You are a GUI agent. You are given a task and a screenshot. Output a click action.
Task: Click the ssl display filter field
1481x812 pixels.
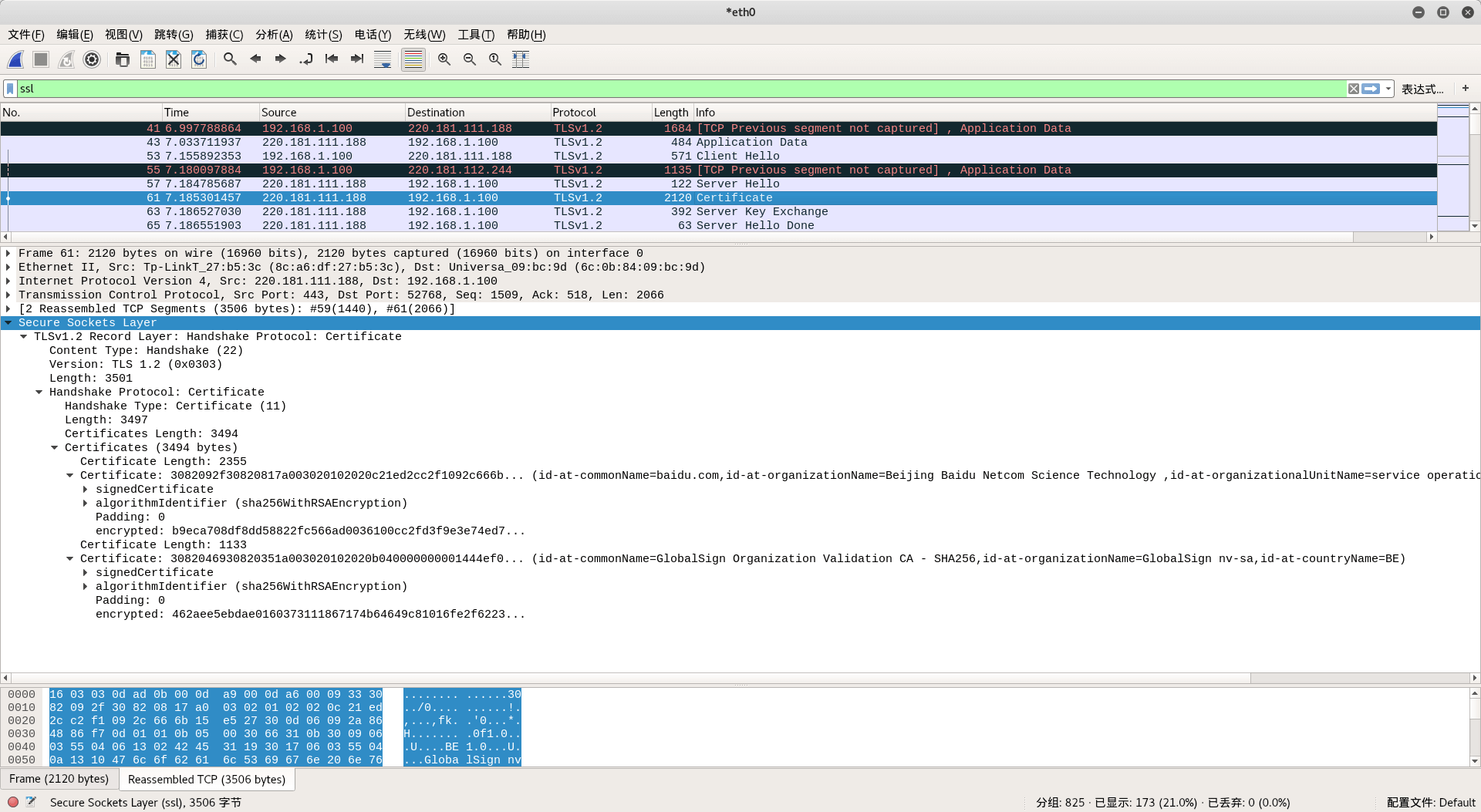[682, 89]
